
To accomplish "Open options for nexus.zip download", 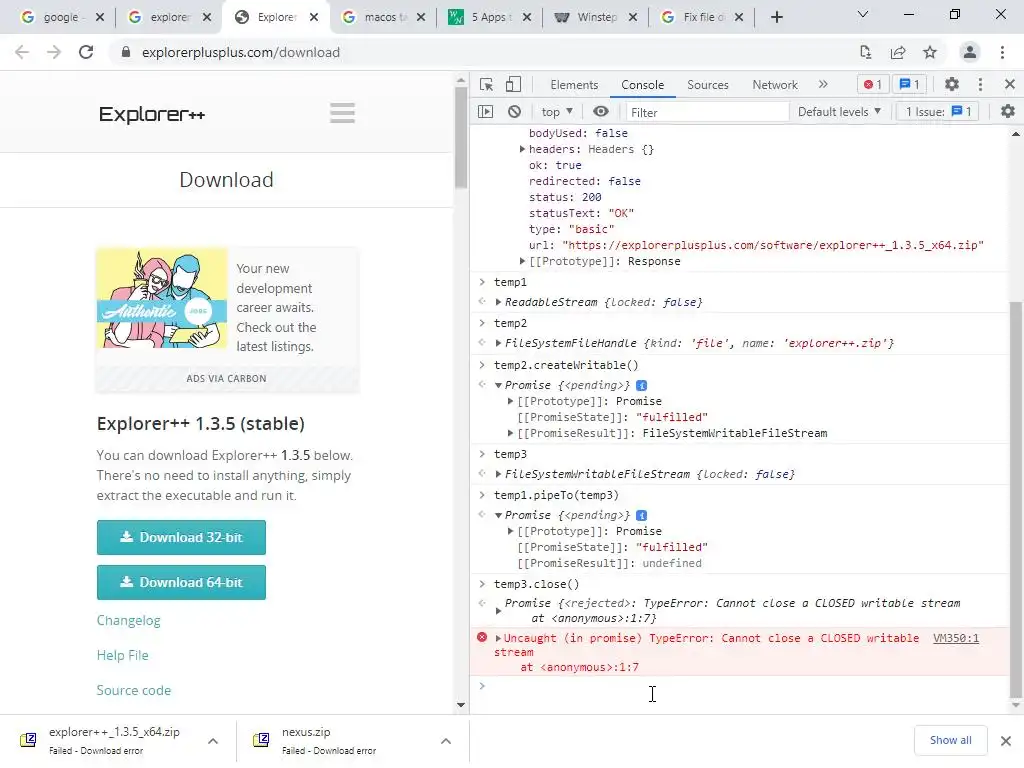I will pyautogui.click(x=446, y=741).
